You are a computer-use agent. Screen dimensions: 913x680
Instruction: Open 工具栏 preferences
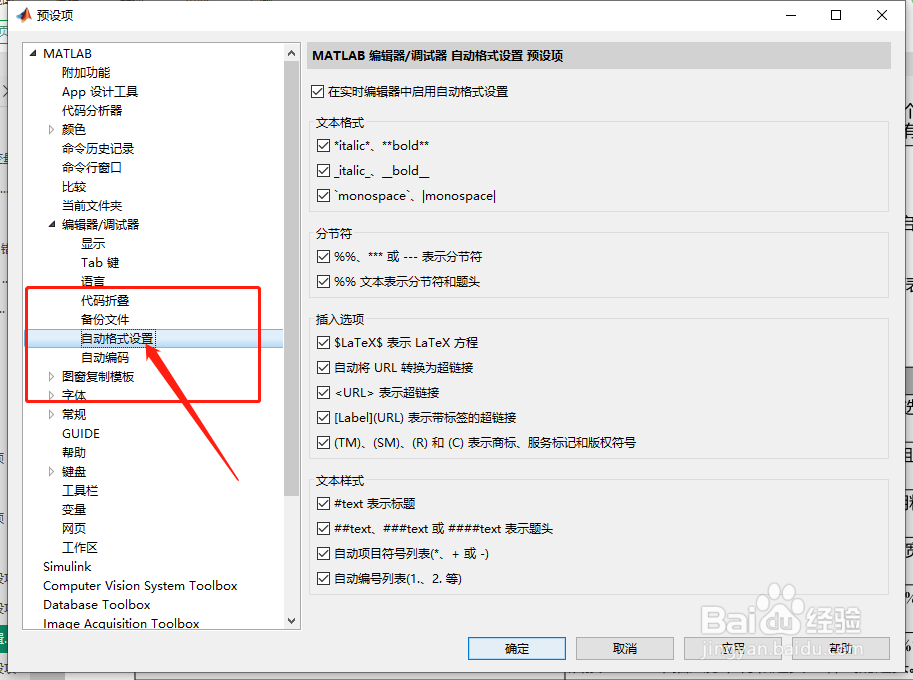tap(80, 491)
